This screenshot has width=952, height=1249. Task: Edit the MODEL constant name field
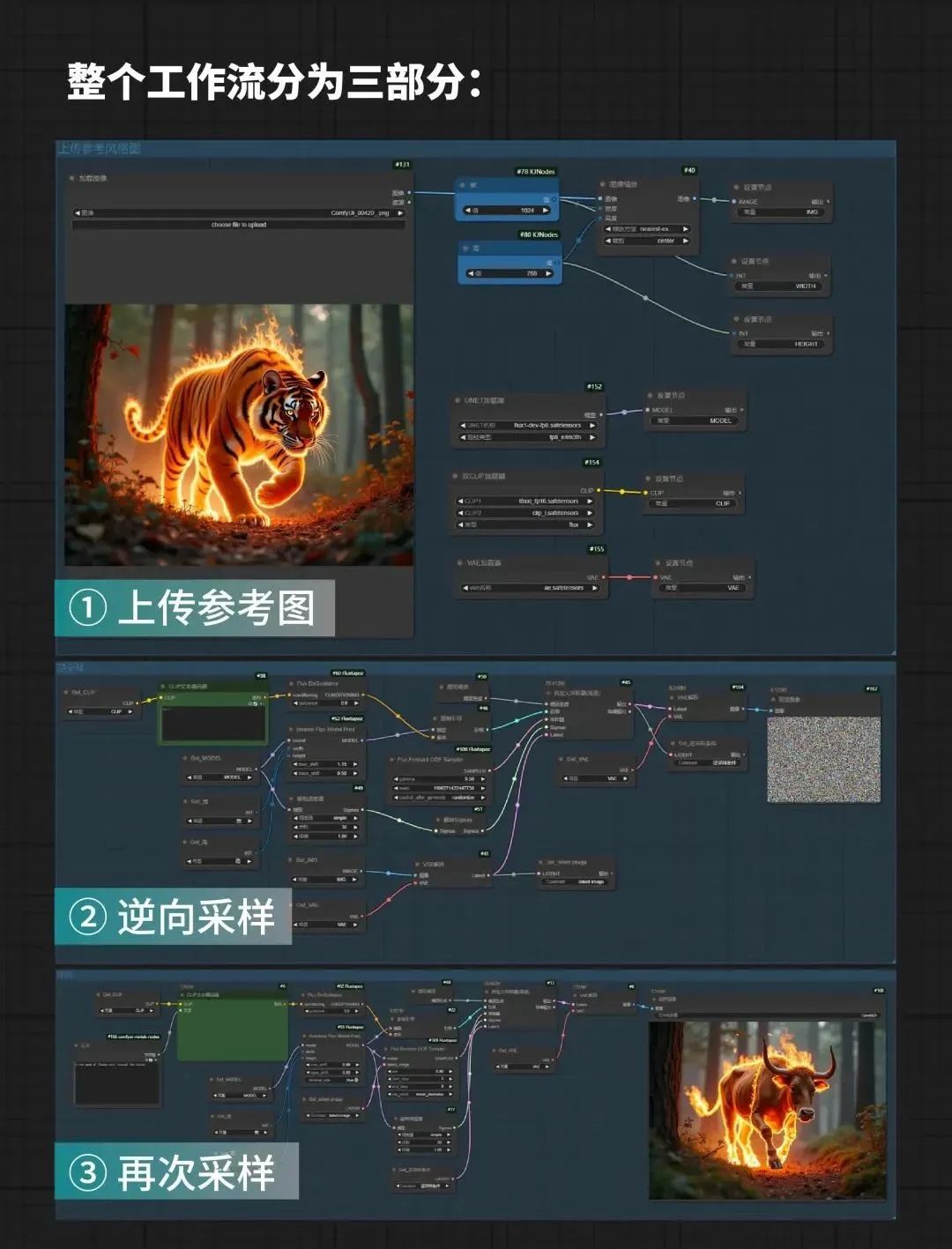[x=695, y=420]
